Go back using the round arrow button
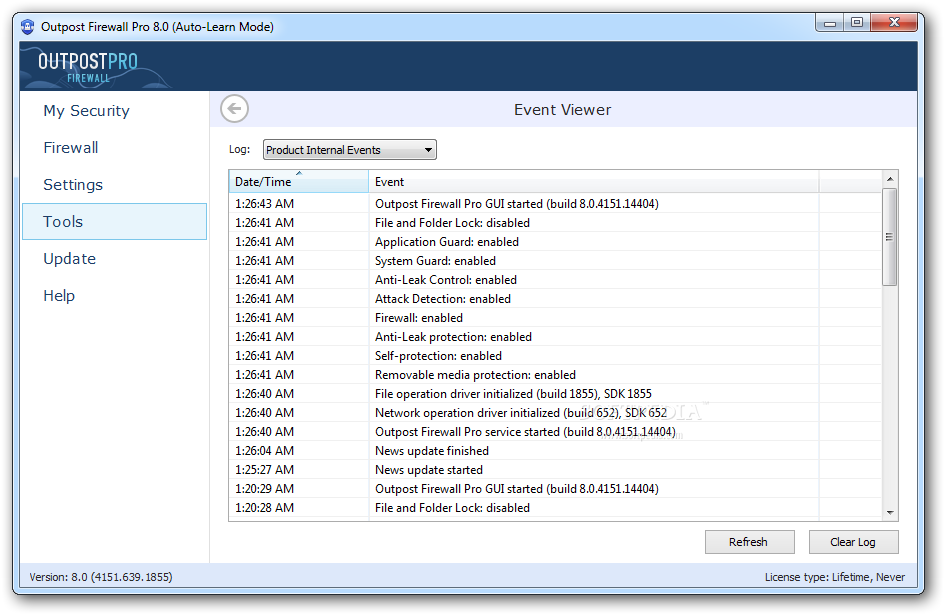The width and height of the screenshot is (945, 615). coord(234,109)
